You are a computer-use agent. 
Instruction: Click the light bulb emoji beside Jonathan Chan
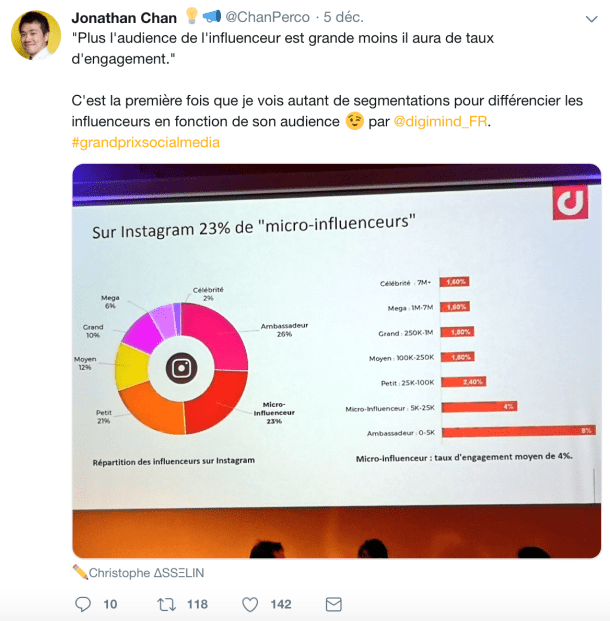[x=192, y=16]
